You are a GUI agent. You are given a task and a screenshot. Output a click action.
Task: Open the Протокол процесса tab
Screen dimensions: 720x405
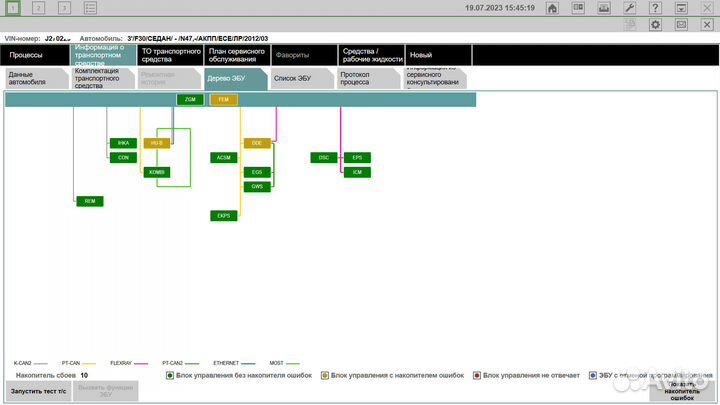363,79
